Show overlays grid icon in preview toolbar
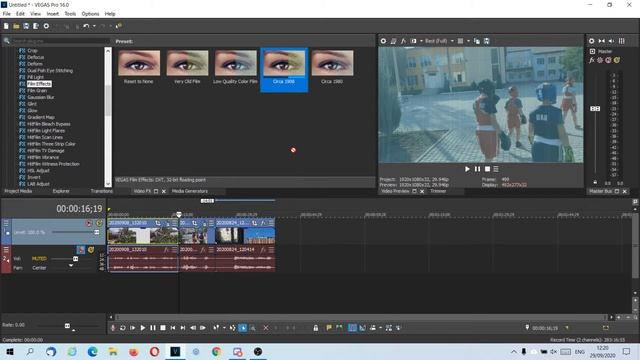Viewport: 640px width, 360px height. [460, 41]
